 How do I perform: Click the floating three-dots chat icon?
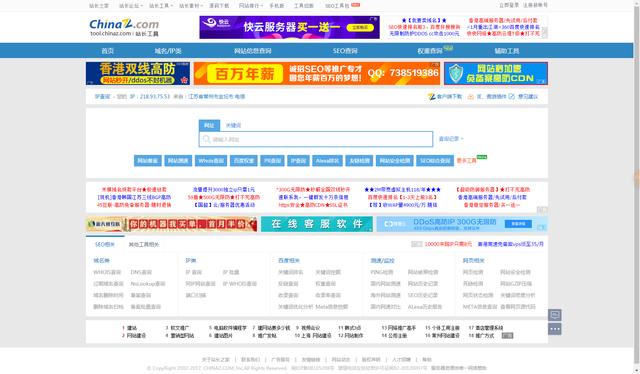point(554,329)
